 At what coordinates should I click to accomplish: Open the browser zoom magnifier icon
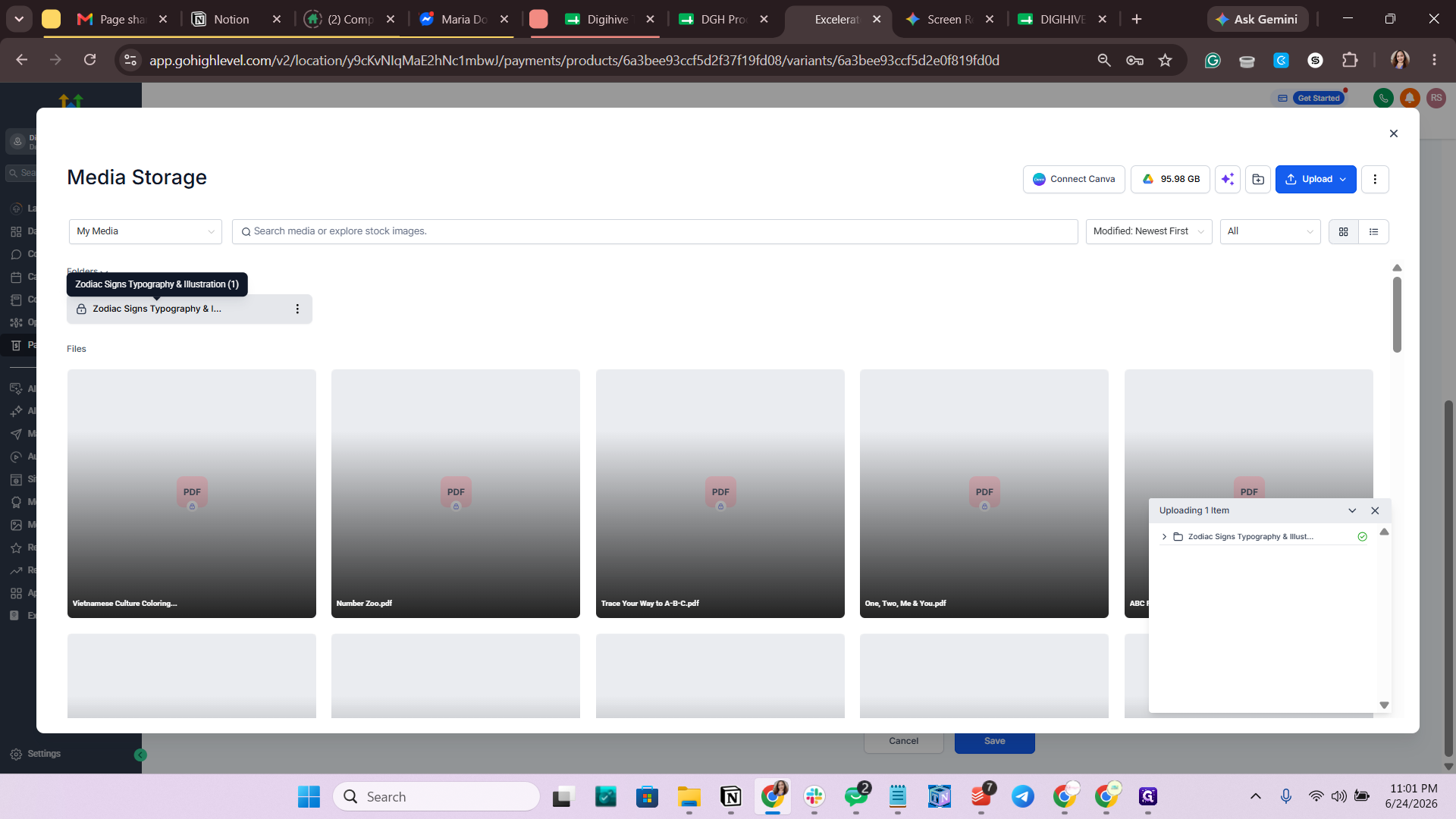1104,61
